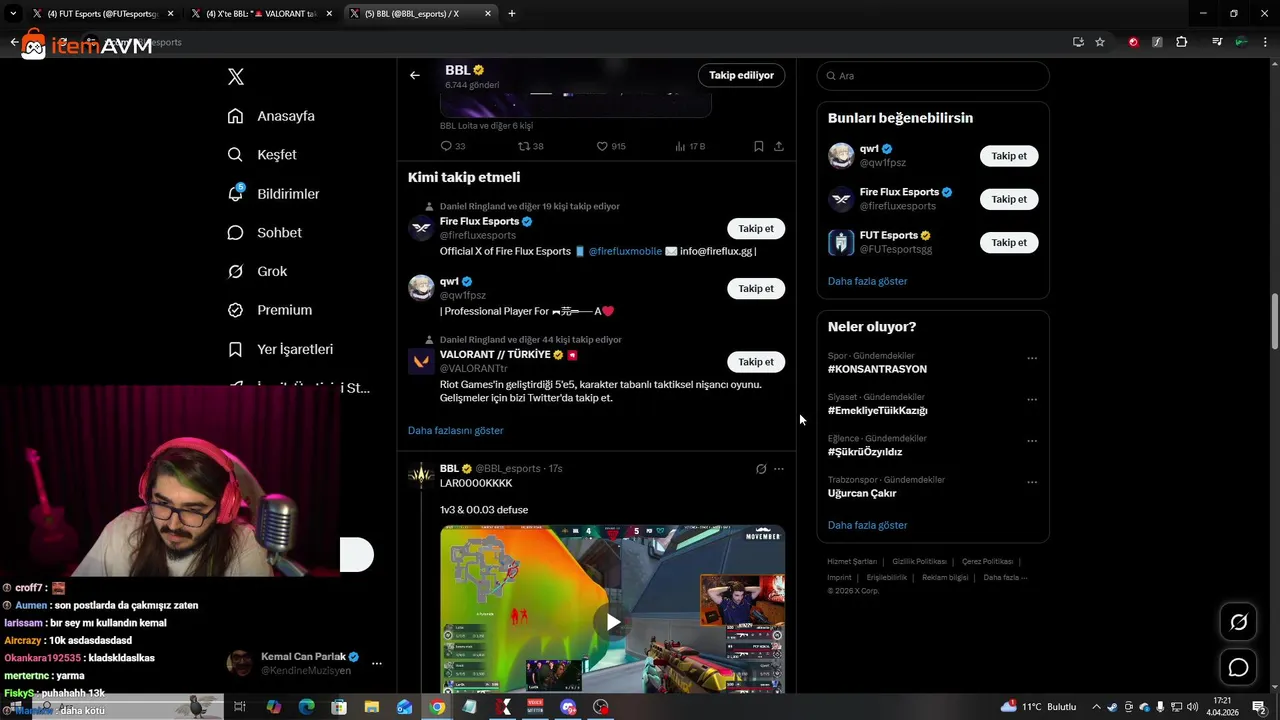Play the 1v3 defuse video

click(x=612, y=622)
